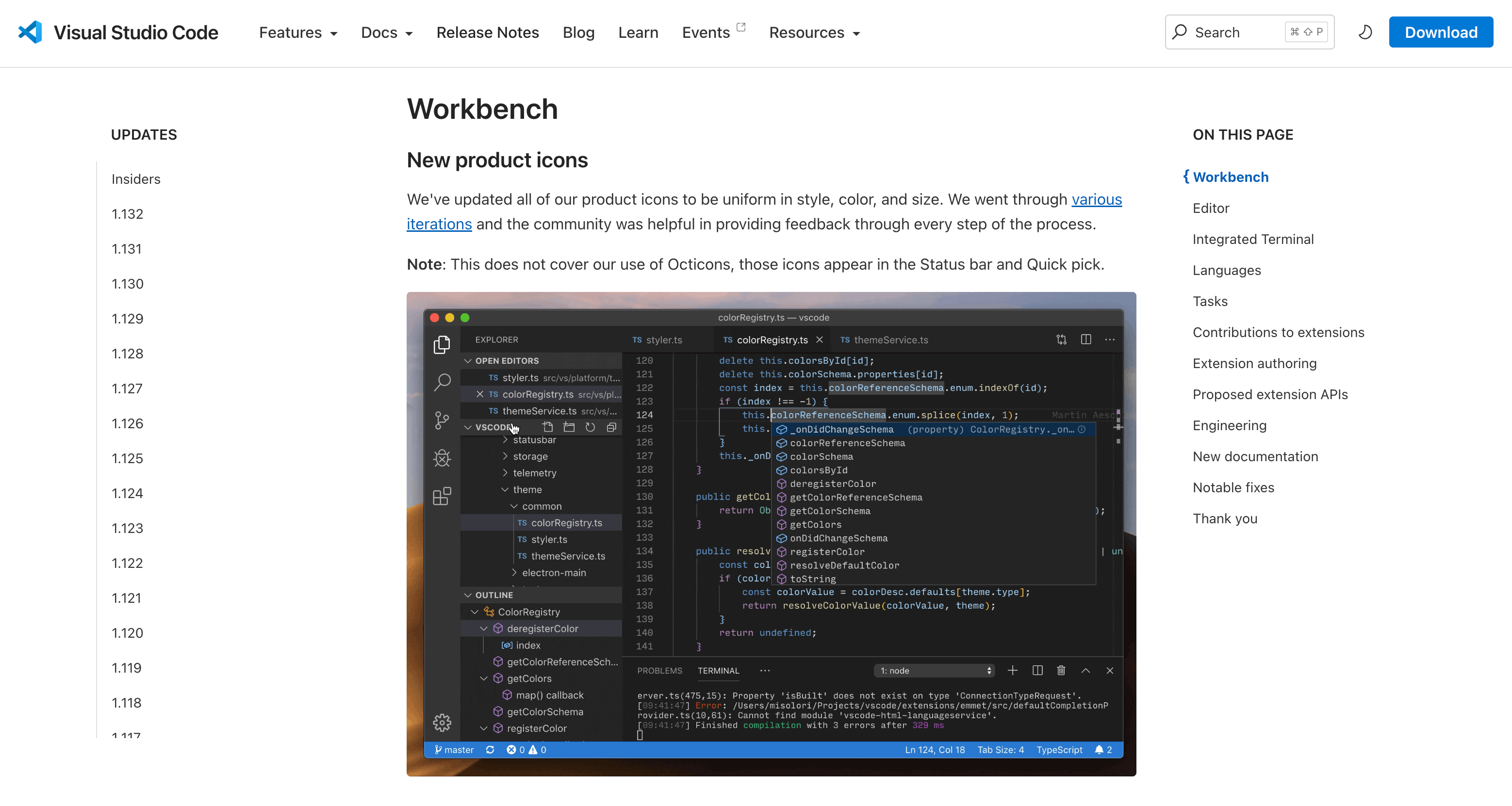Click the Split Editor icon in editor toolbar
Screen dimensions: 1512x806
pyautogui.click(x=1086, y=339)
